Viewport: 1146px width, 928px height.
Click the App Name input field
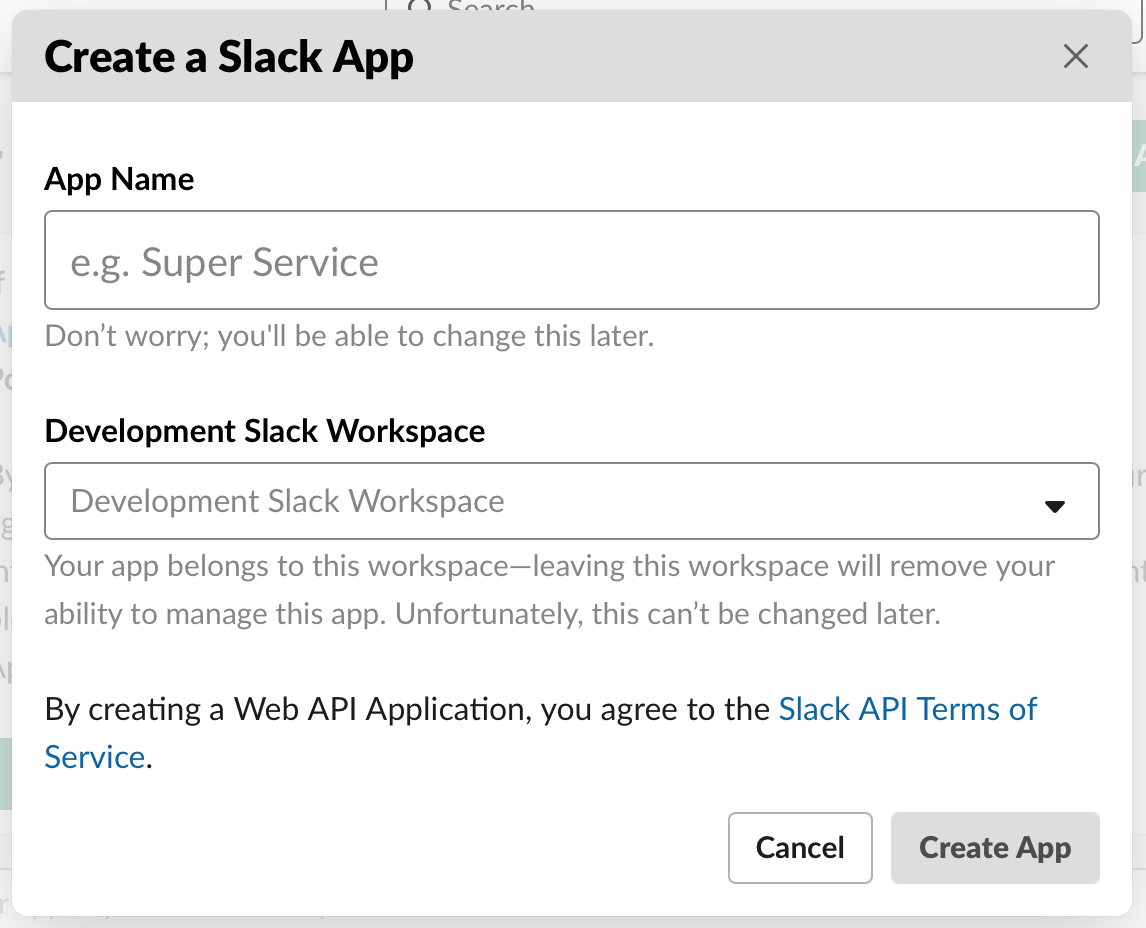click(572, 260)
